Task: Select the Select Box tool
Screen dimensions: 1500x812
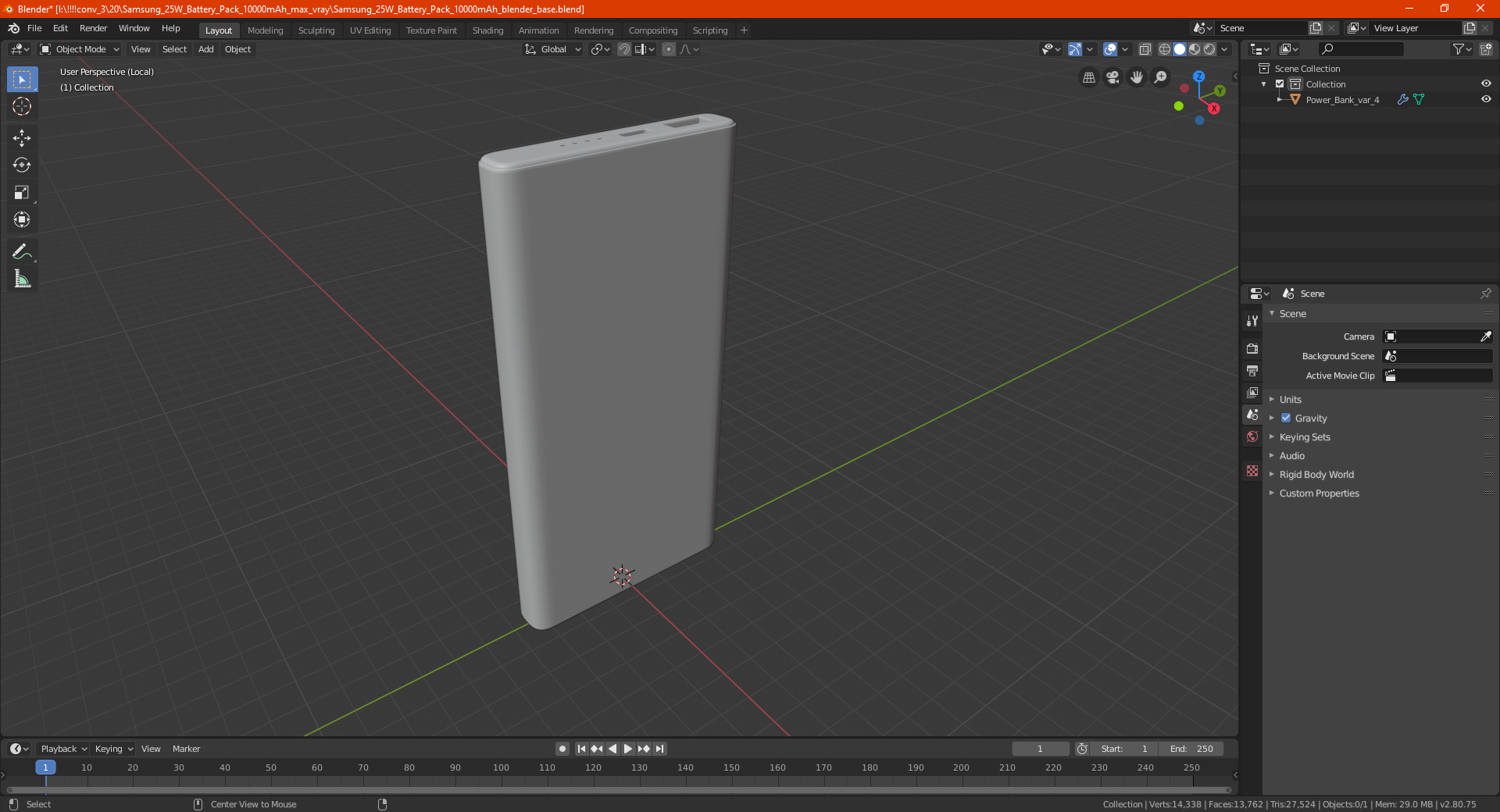Action: pyautogui.click(x=22, y=80)
